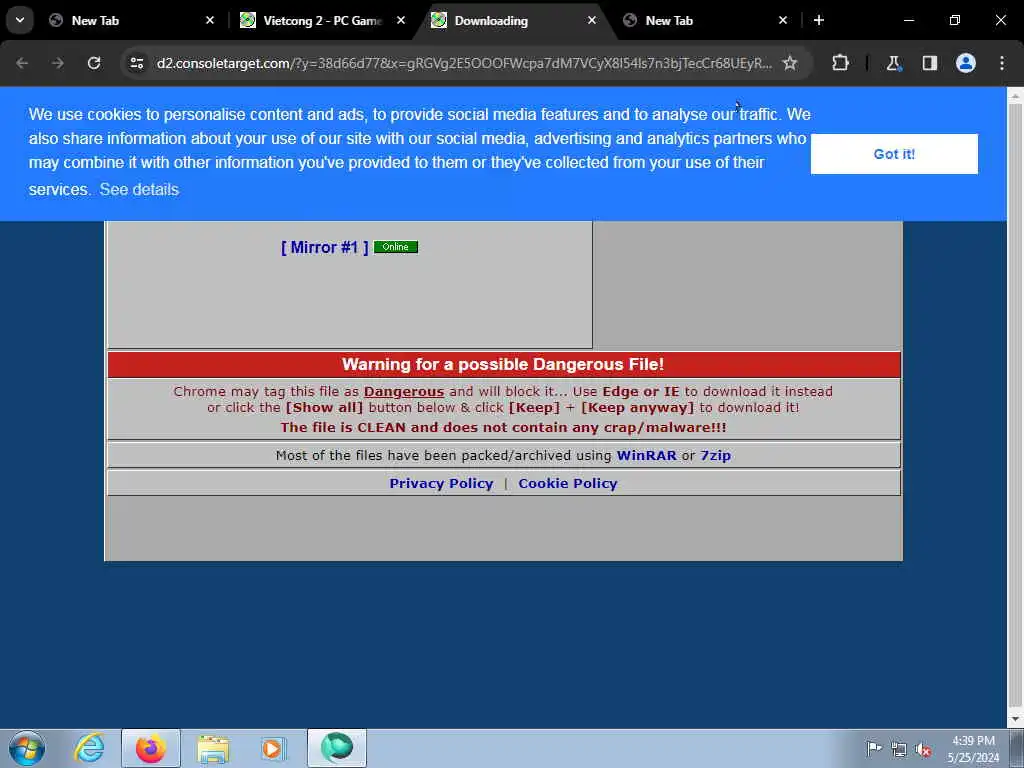This screenshot has width=1024, height=768.
Task: Open Action Center flag in system tray
Action: click(x=873, y=749)
